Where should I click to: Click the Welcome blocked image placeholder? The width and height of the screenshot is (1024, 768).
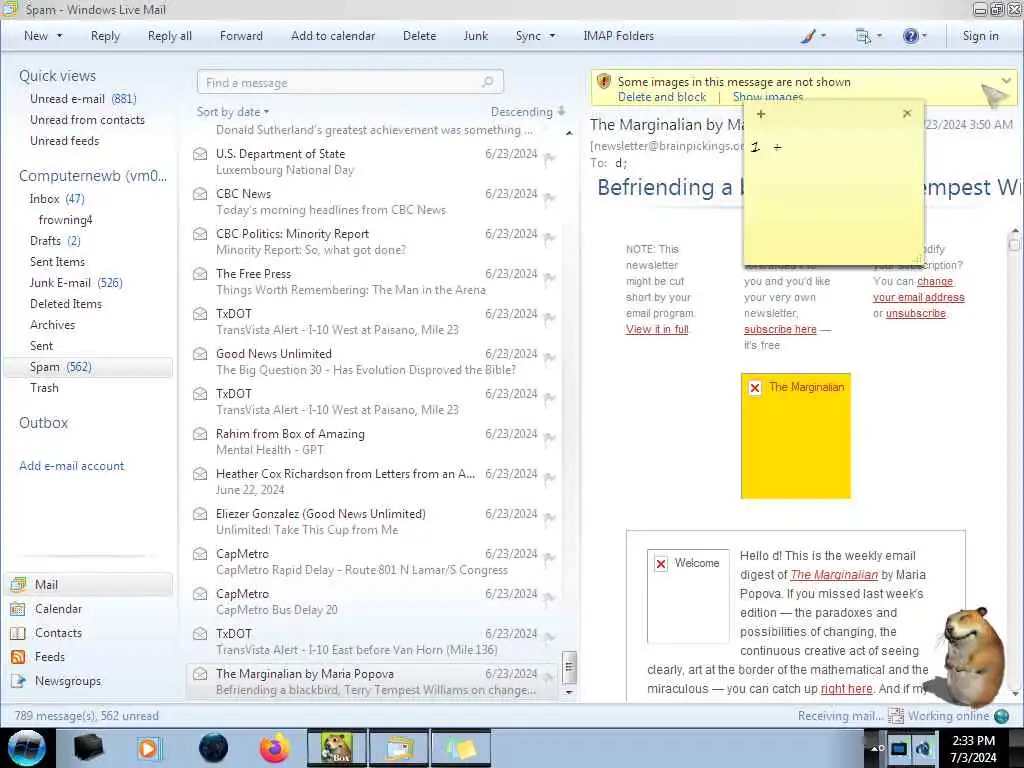point(688,596)
